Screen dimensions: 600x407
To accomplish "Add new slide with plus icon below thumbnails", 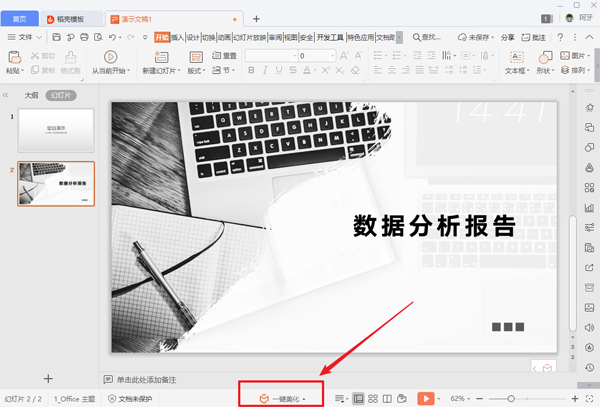I will coord(48,378).
